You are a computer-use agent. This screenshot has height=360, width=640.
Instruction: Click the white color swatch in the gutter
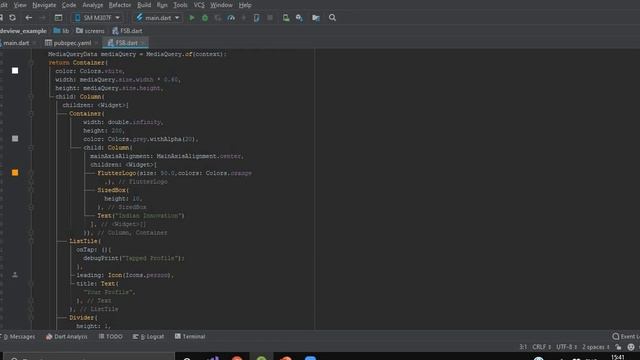pyautogui.click(x=15, y=71)
